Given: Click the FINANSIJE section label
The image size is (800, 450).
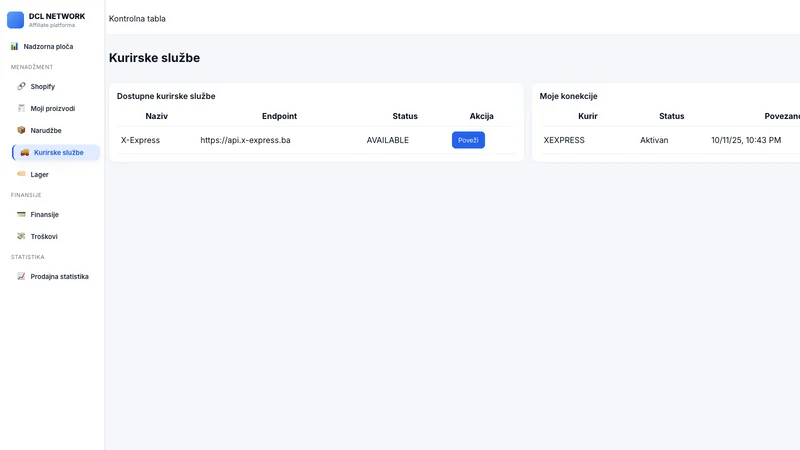Looking at the screenshot, I should [x=26, y=195].
